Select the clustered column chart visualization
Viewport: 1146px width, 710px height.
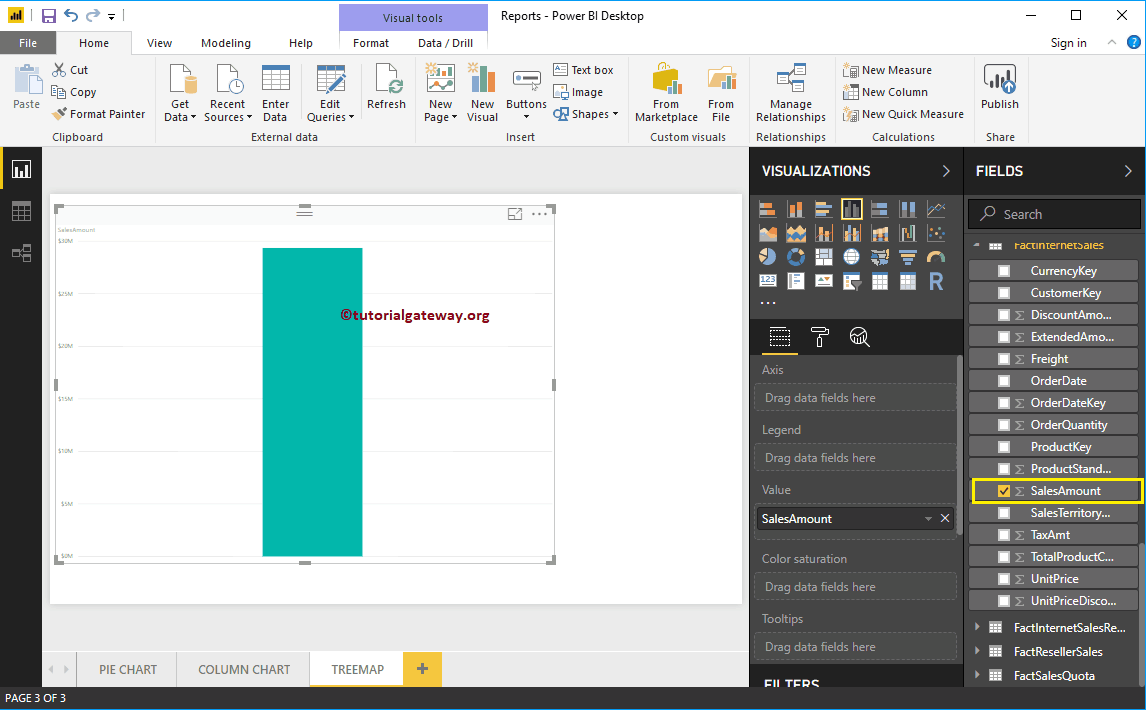pos(851,209)
